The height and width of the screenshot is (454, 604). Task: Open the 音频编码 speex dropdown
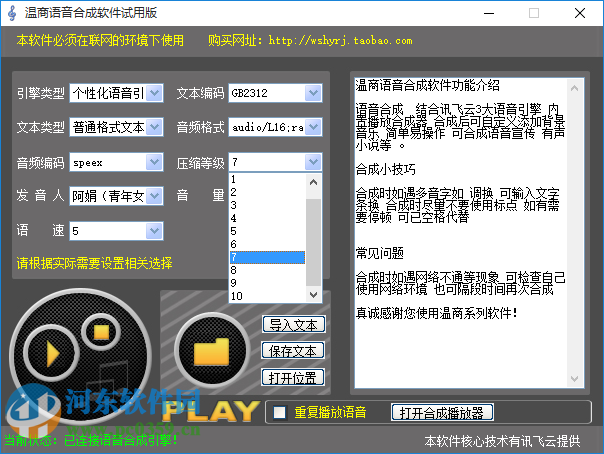(x=154, y=162)
